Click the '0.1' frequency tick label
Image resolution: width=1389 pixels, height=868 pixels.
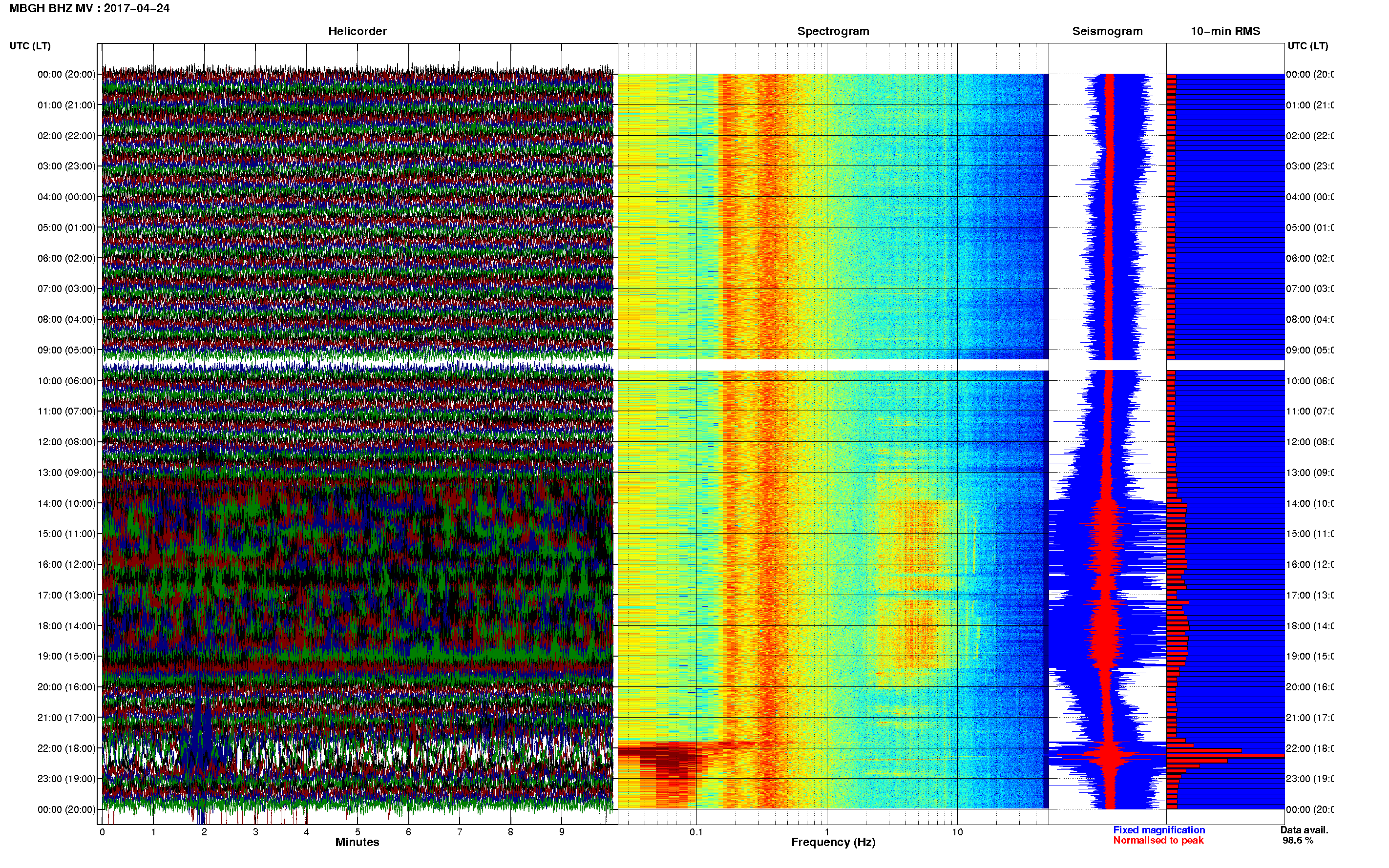tap(696, 832)
